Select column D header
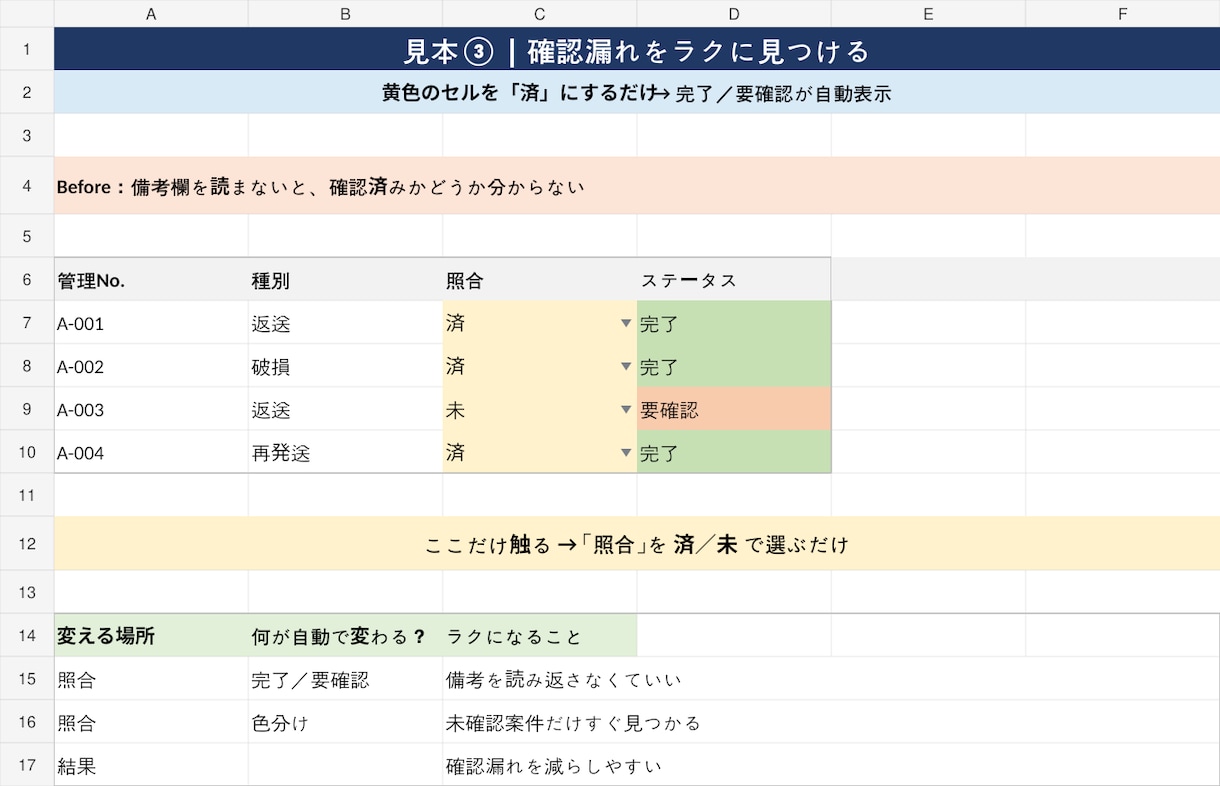 [734, 13]
